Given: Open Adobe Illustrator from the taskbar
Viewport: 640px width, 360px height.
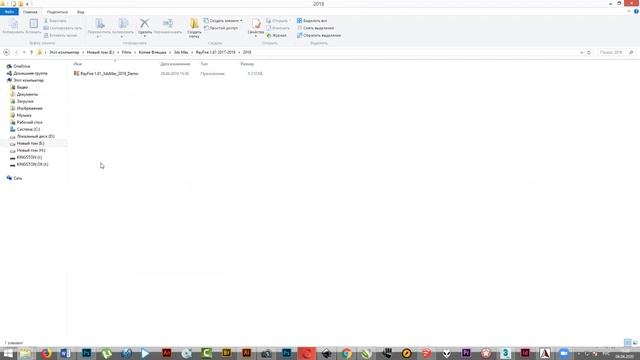Looking at the screenshot, I should (x=247, y=353).
